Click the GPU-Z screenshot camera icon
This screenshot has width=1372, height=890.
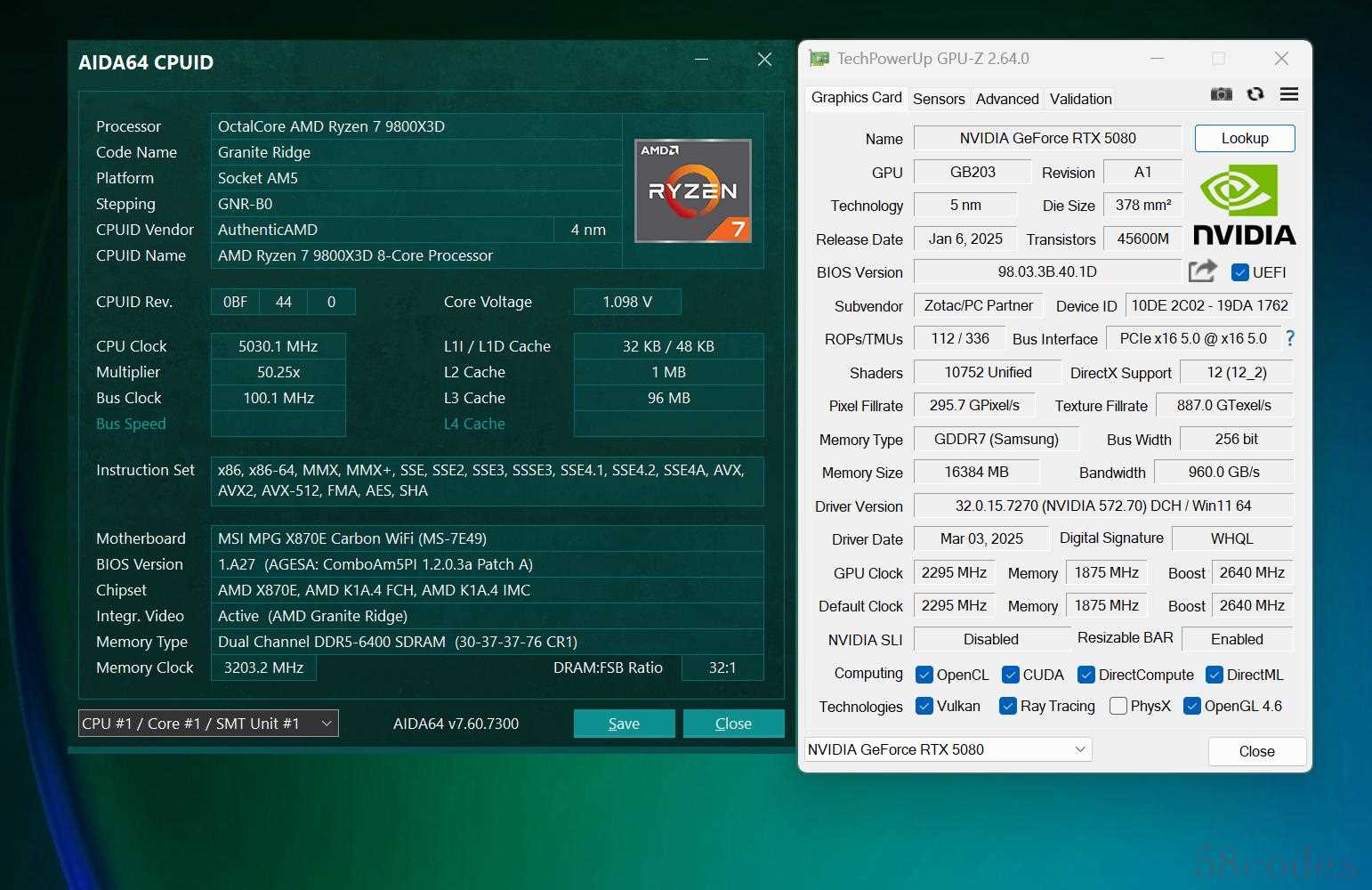click(x=1221, y=94)
